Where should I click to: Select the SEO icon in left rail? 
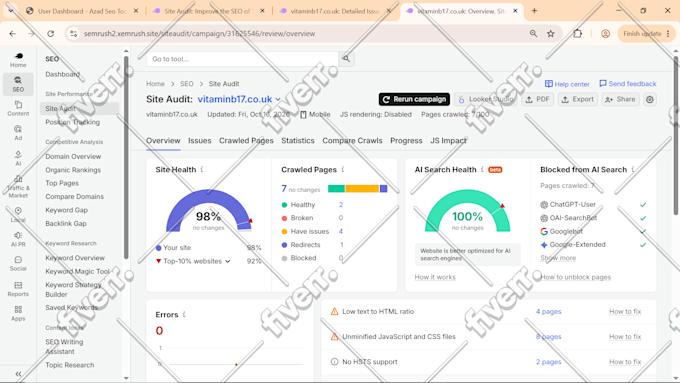coord(18,84)
